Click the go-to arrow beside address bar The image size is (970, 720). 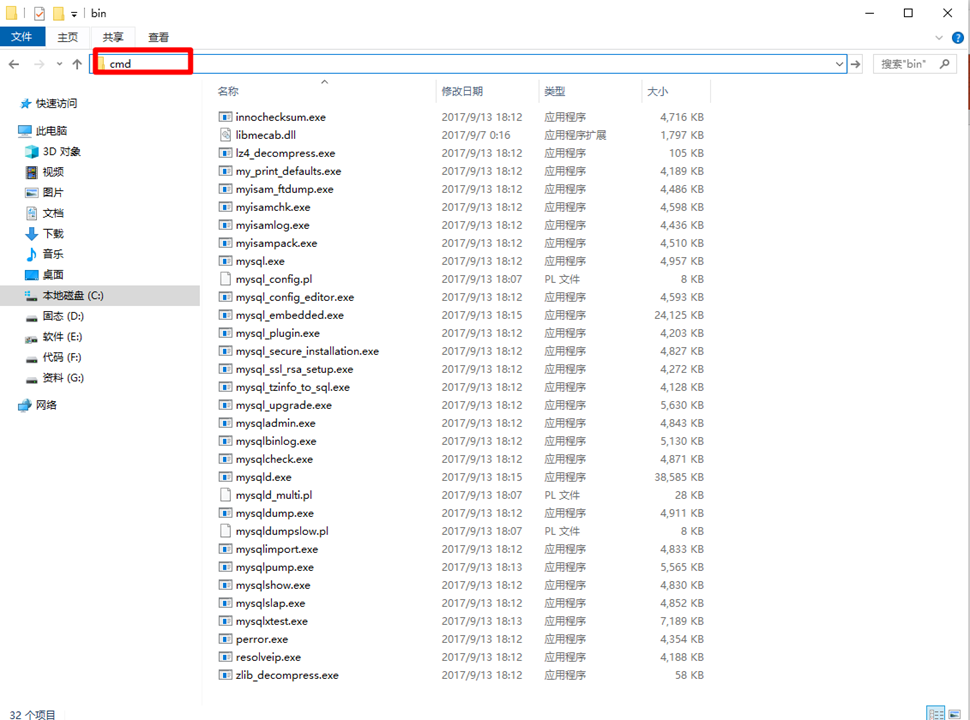pyautogui.click(x=856, y=64)
